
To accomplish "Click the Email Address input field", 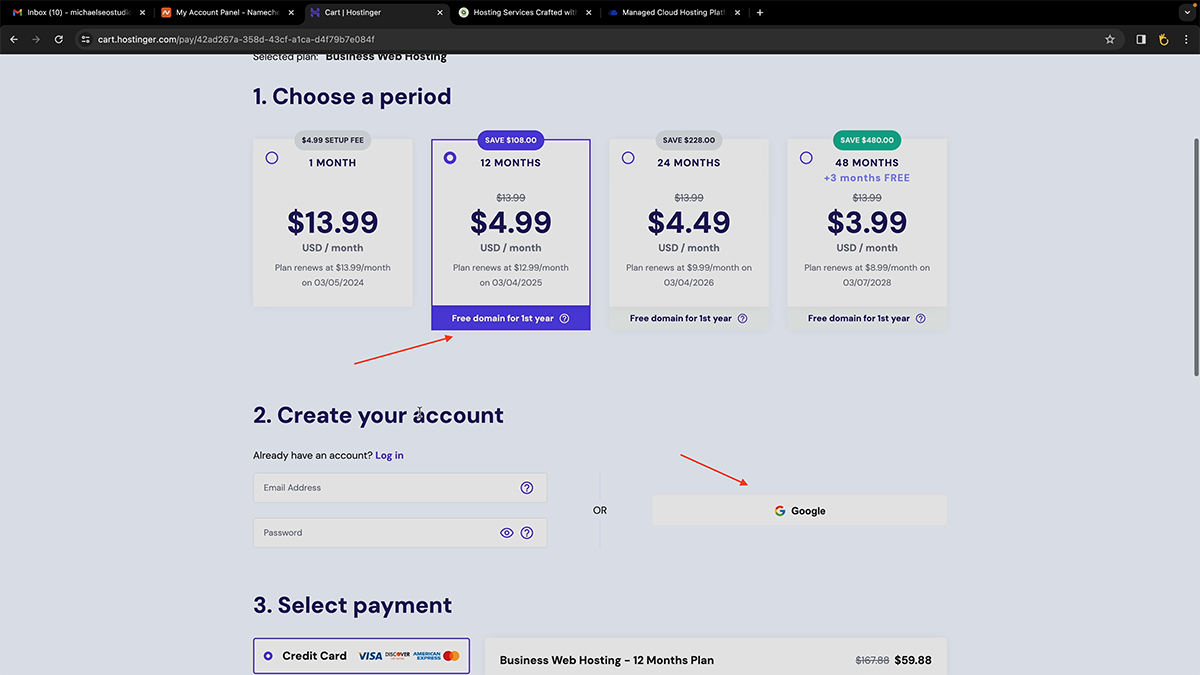I will tap(400, 488).
